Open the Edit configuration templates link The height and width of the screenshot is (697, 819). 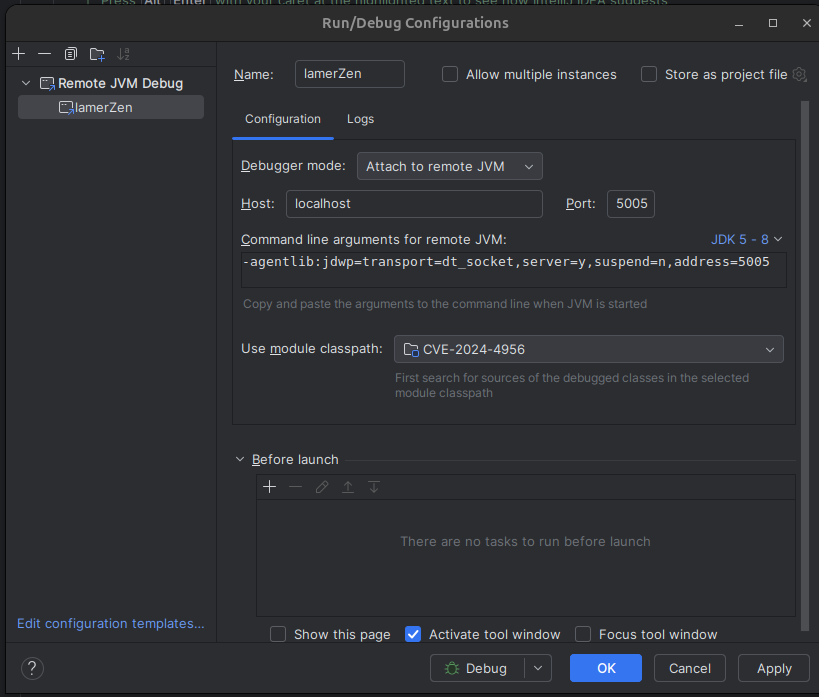[110, 623]
